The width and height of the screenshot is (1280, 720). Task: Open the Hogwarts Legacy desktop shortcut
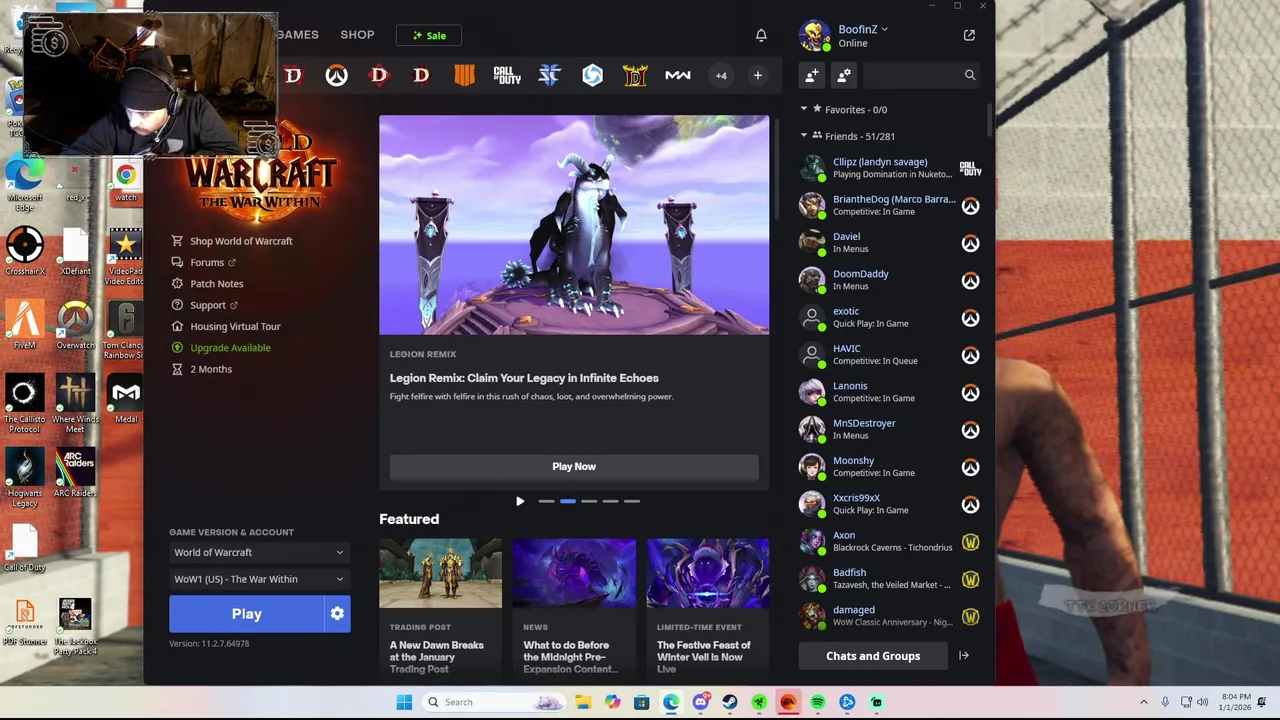pyautogui.click(x=25, y=477)
